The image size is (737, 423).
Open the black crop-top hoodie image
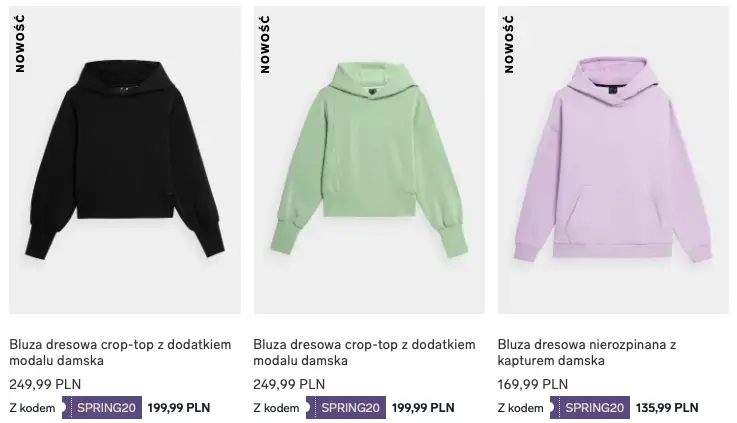pyautogui.click(x=125, y=160)
